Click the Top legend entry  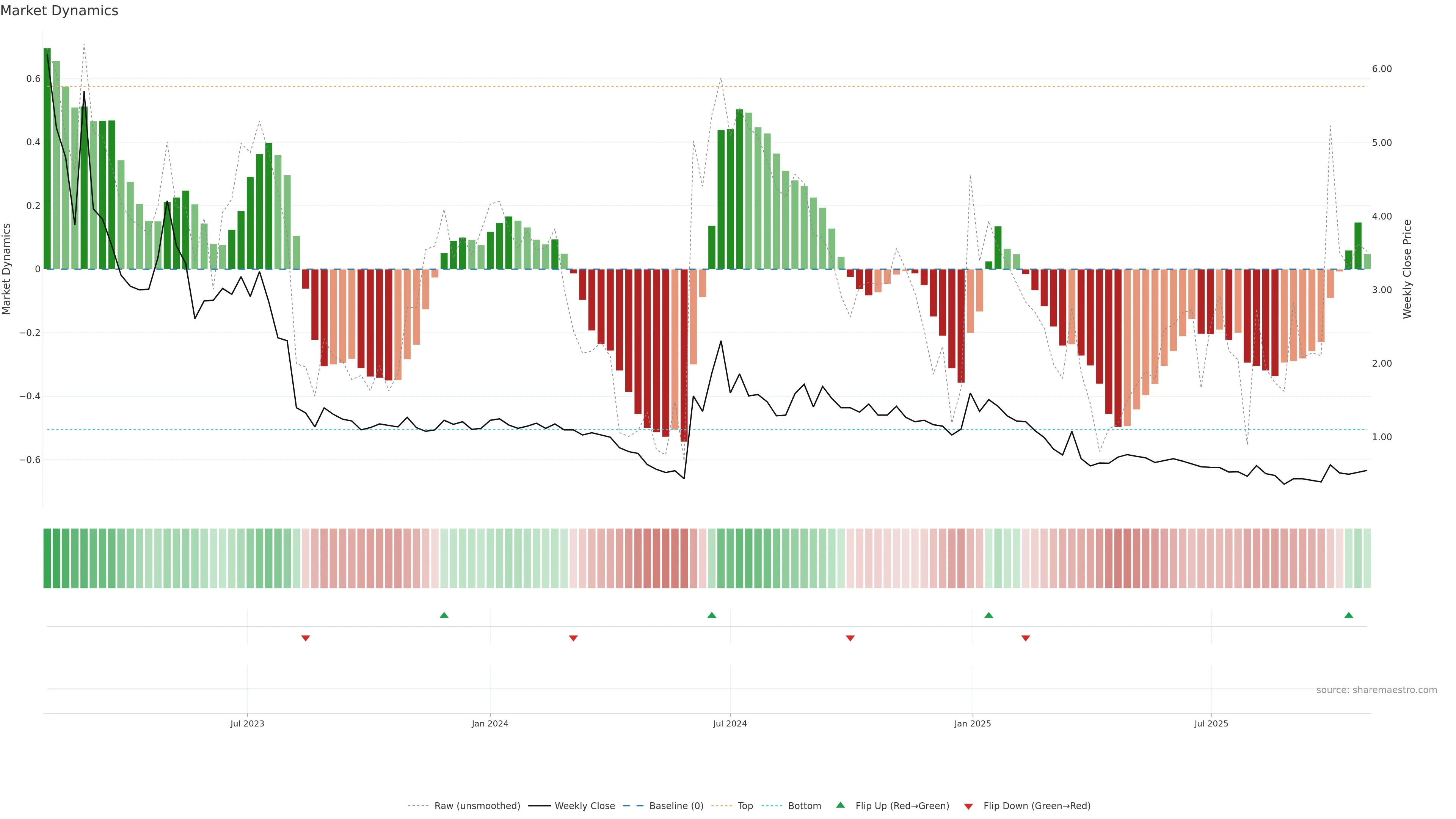pyautogui.click(x=745, y=806)
